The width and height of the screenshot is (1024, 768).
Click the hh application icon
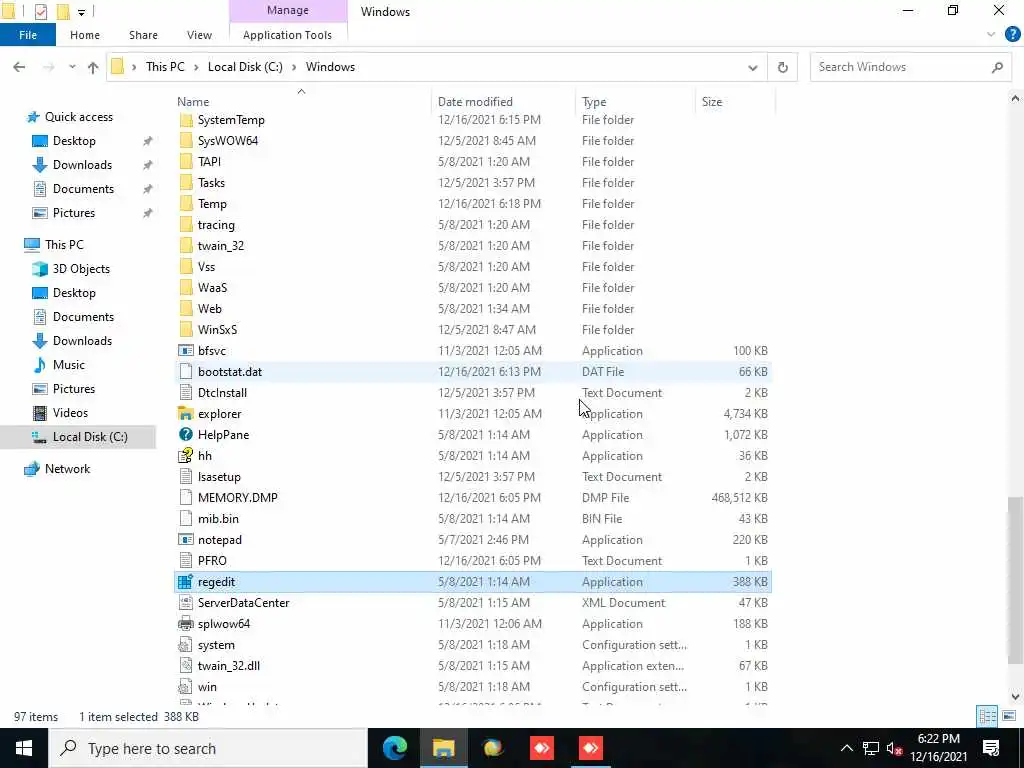pos(186,456)
